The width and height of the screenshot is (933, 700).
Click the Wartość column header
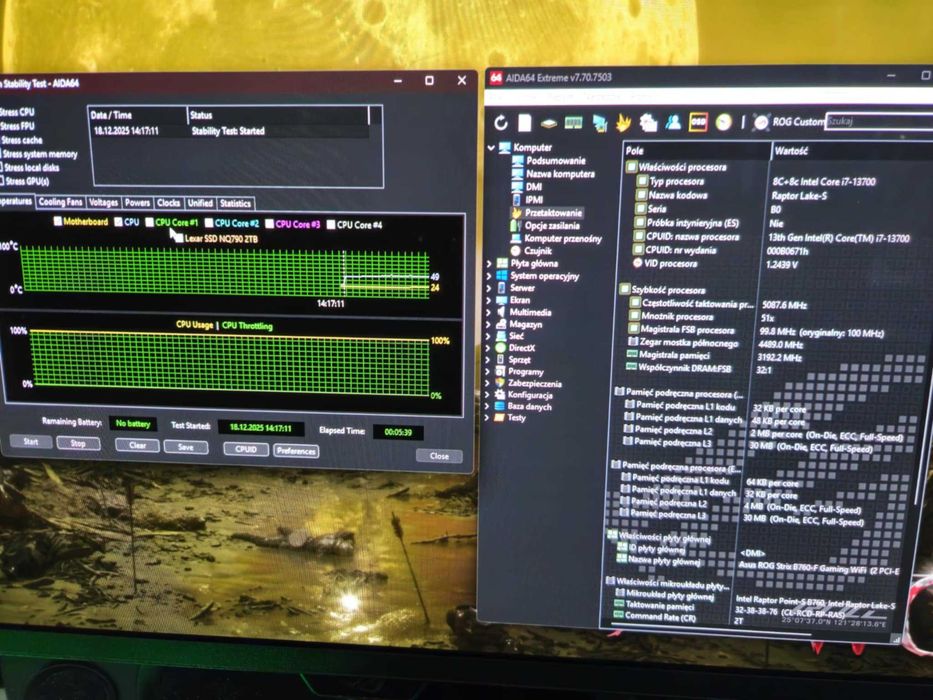click(x=852, y=151)
